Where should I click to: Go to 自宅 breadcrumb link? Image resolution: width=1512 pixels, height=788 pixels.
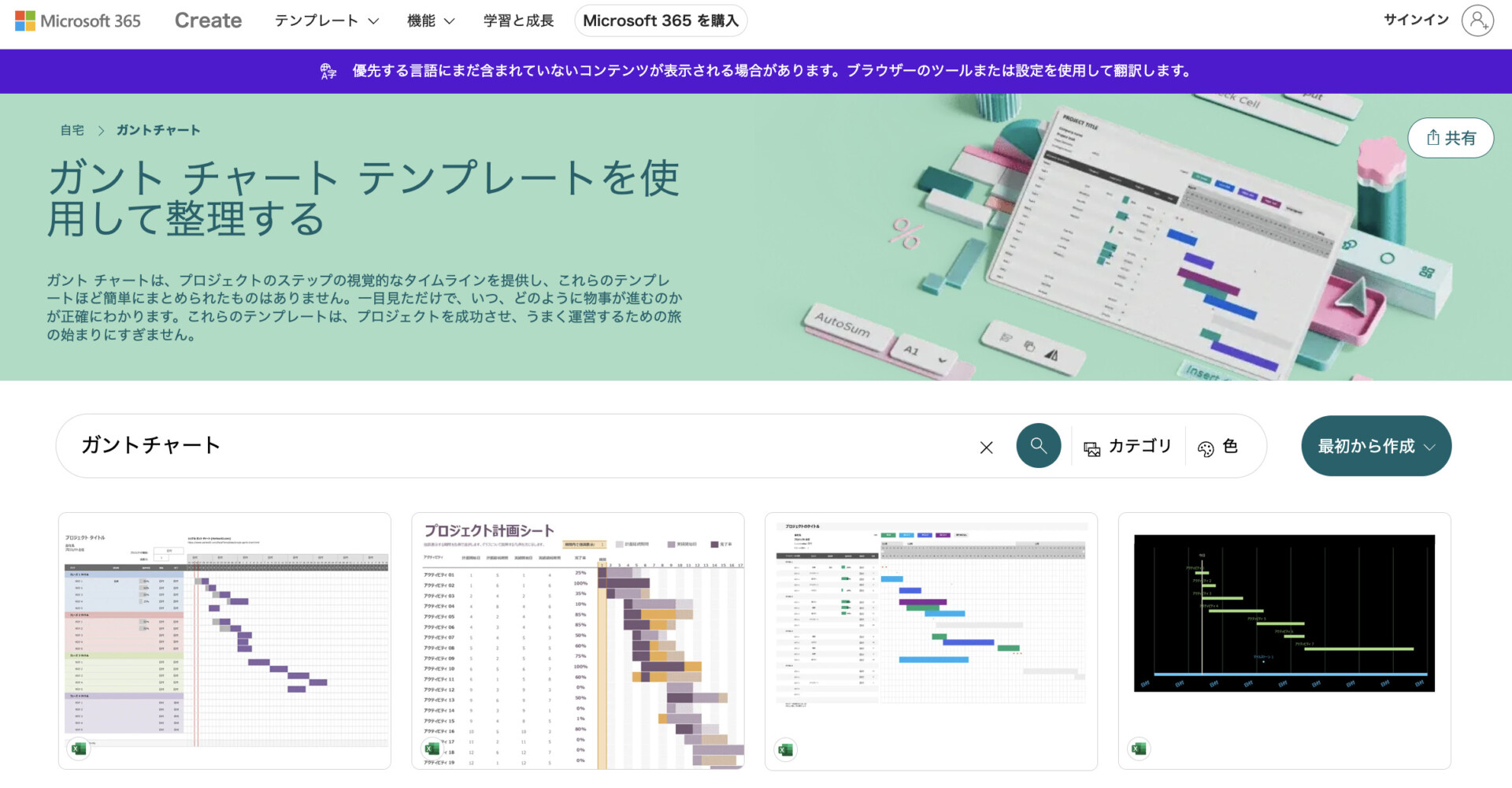point(72,130)
